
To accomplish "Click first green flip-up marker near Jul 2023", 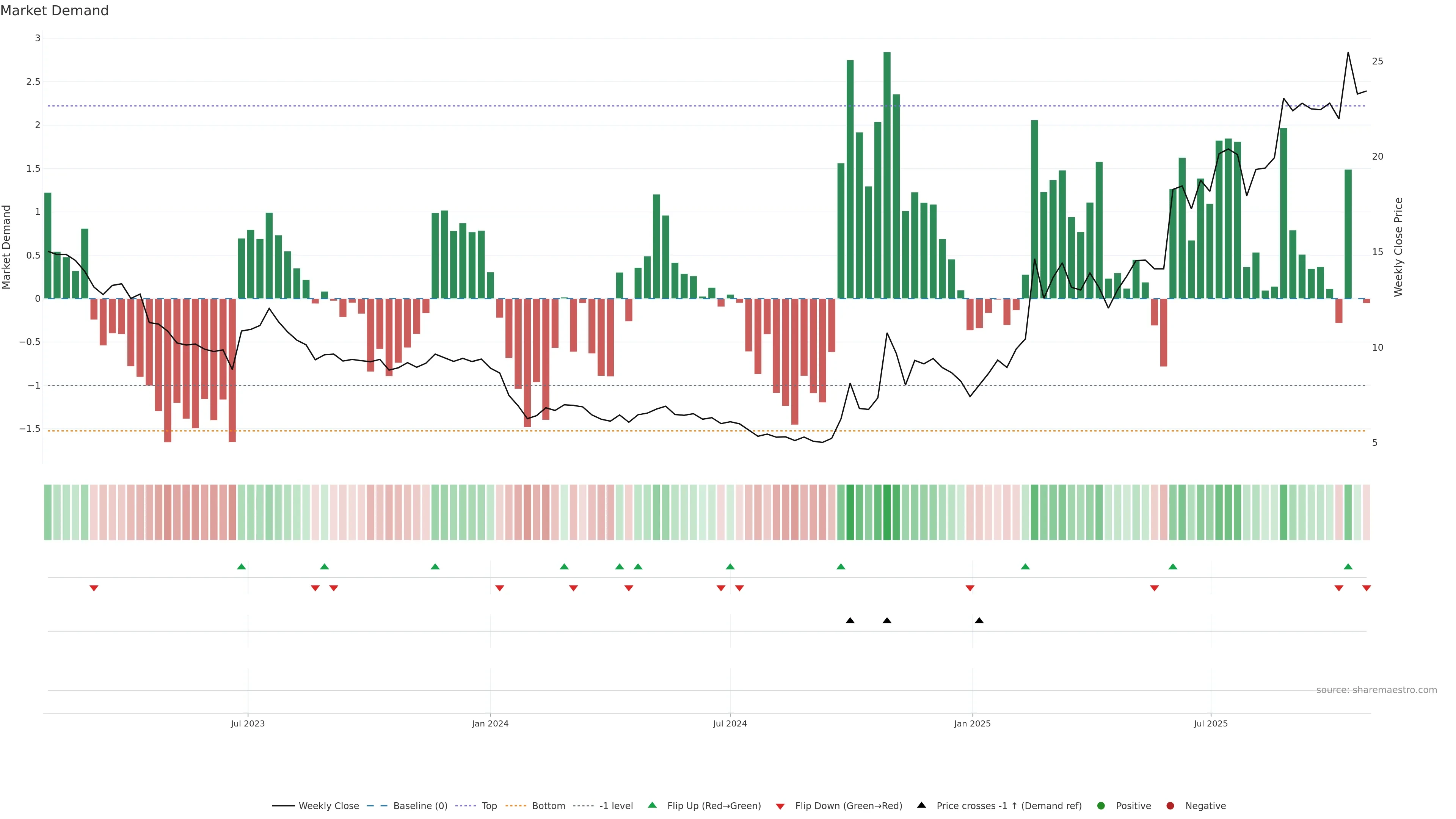I will (242, 566).
